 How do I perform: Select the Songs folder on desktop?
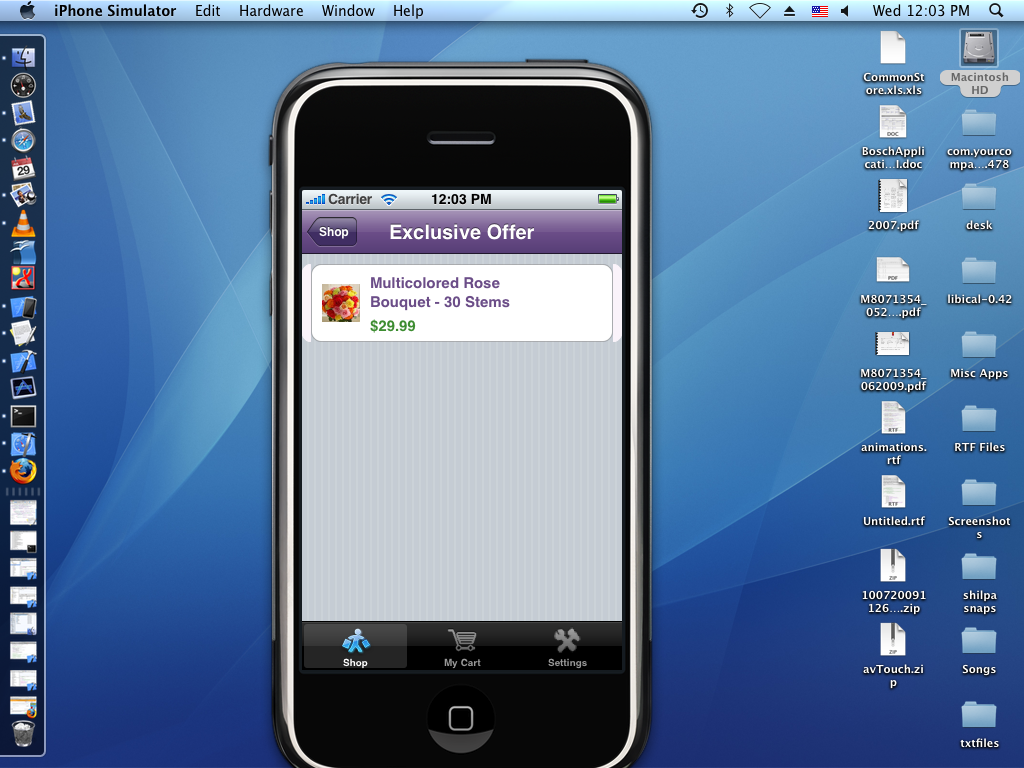click(979, 651)
